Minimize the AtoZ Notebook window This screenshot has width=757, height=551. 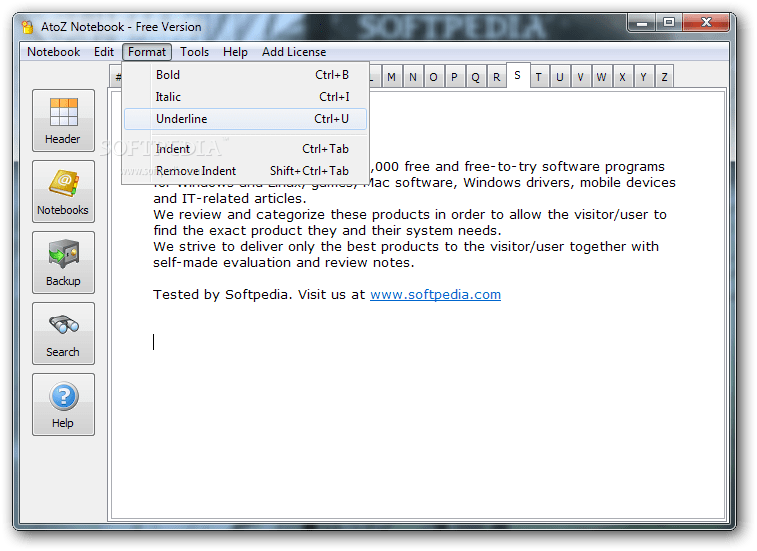(642, 23)
